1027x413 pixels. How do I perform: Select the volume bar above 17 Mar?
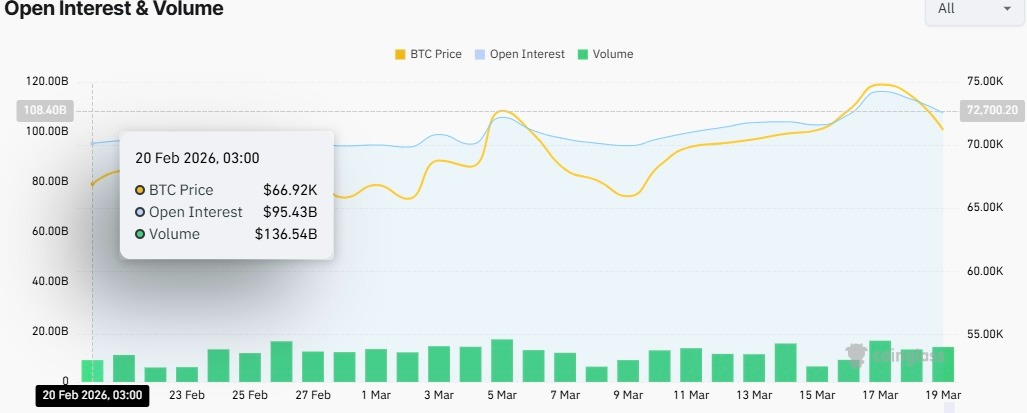[x=880, y=361]
